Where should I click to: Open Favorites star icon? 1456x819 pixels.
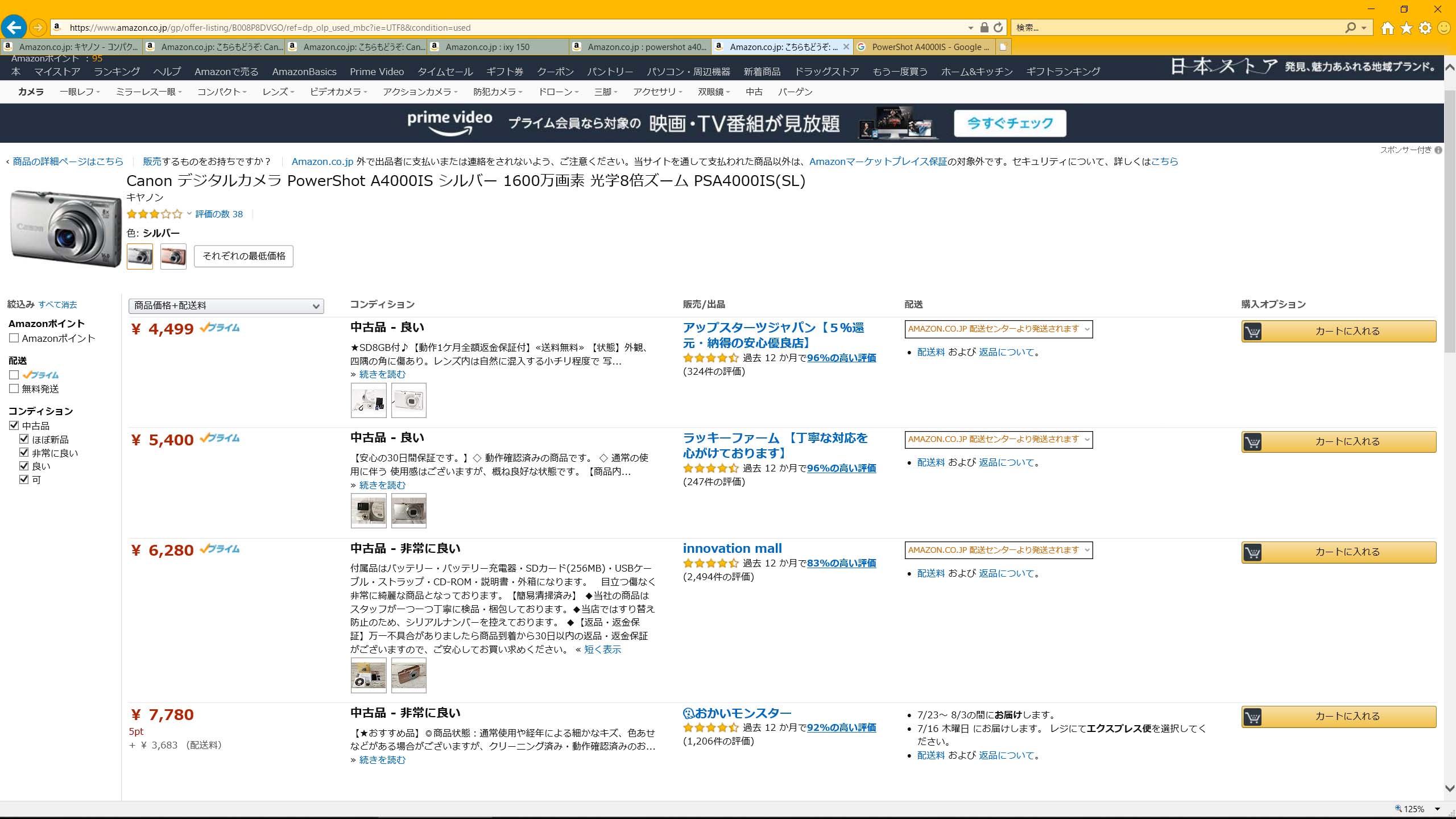point(1407,28)
